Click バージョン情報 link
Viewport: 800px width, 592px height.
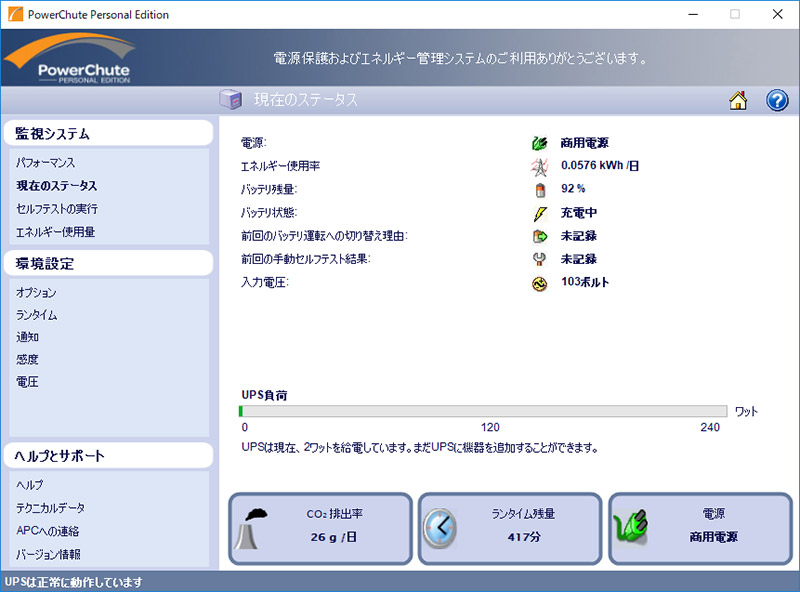48,554
